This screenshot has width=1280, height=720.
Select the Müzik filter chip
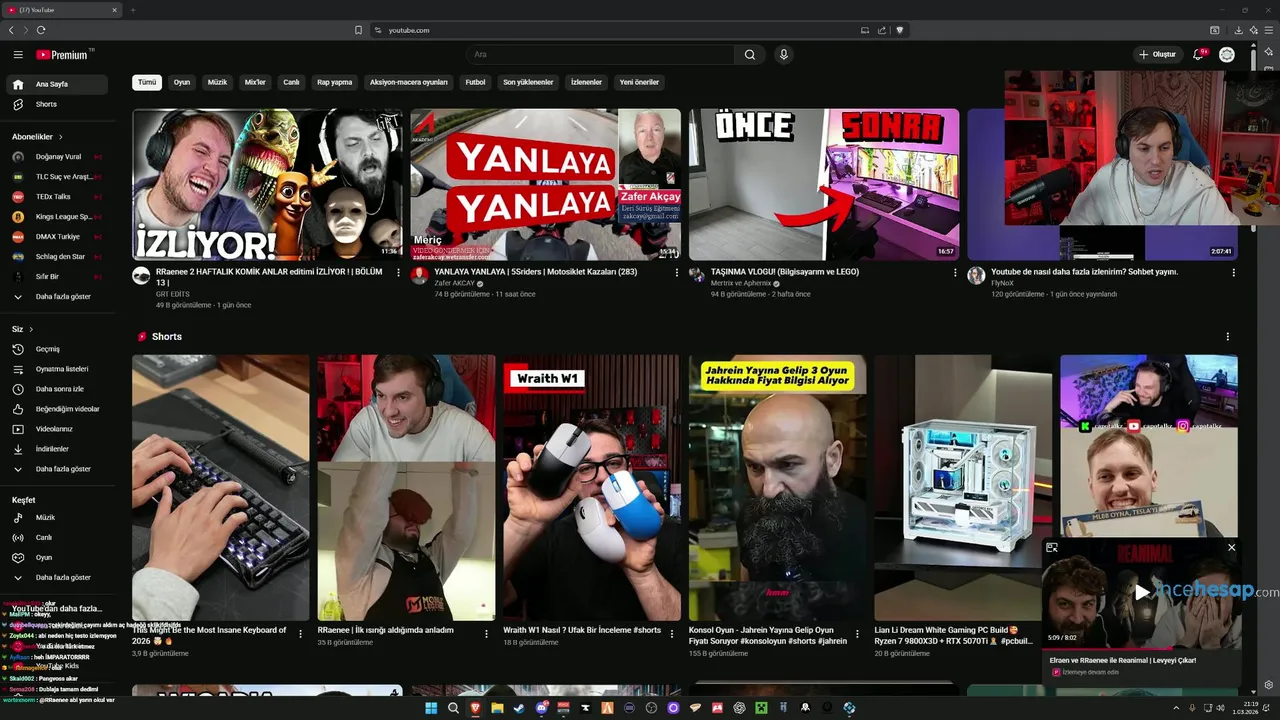(x=217, y=82)
